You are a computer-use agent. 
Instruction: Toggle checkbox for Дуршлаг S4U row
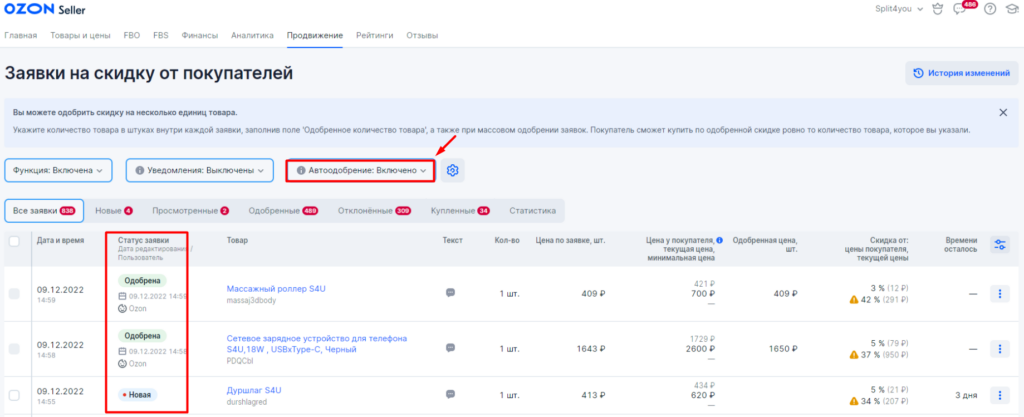tap(14, 395)
